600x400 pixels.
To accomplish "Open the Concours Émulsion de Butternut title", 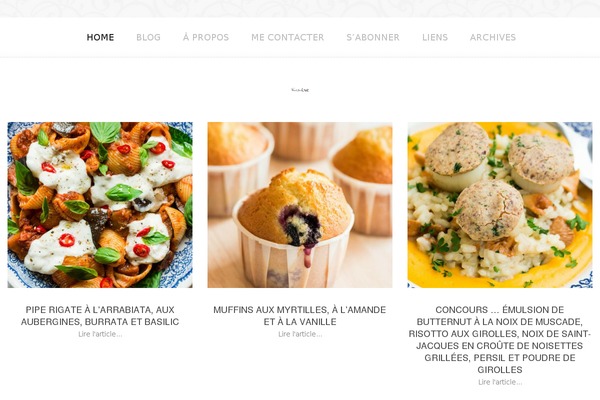I will tap(500, 340).
